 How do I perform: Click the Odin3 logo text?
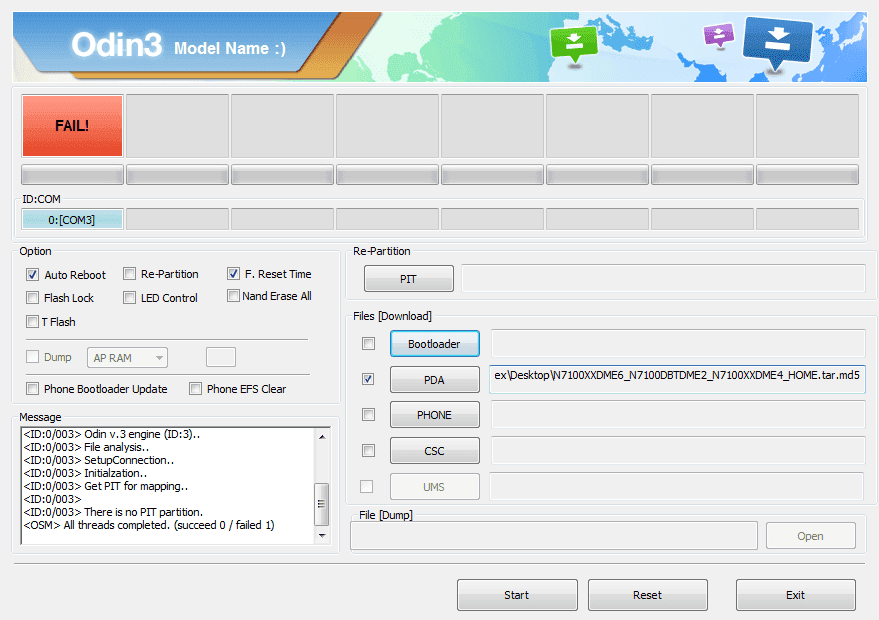pos(117,45)
